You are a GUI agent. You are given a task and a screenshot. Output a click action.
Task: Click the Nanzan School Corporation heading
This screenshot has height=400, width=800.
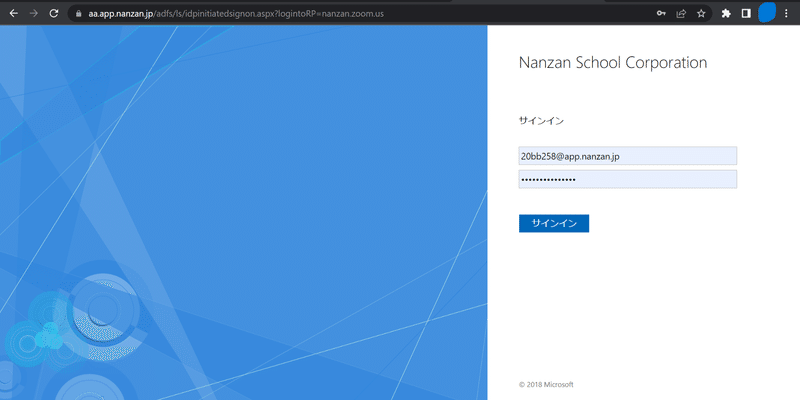[x=613, y=63]
